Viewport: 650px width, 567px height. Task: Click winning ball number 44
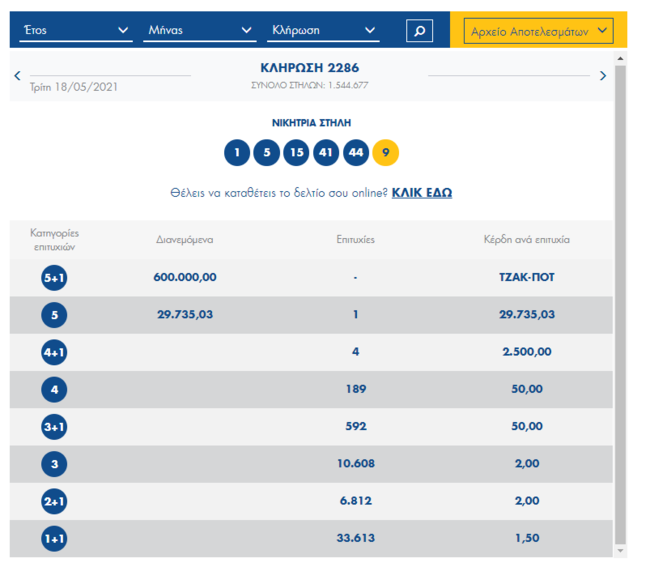click(356, 153)
